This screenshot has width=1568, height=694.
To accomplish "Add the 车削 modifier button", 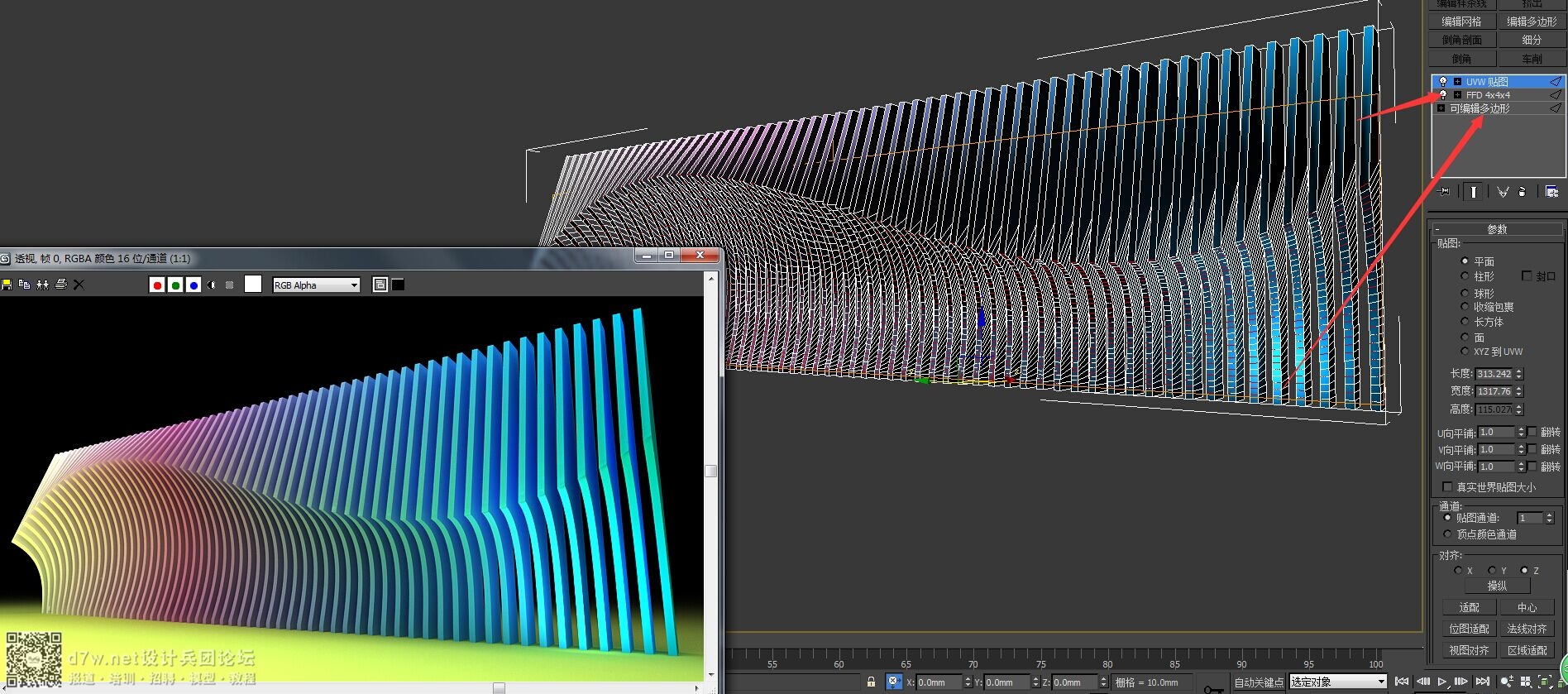I will coord(1532,59).
